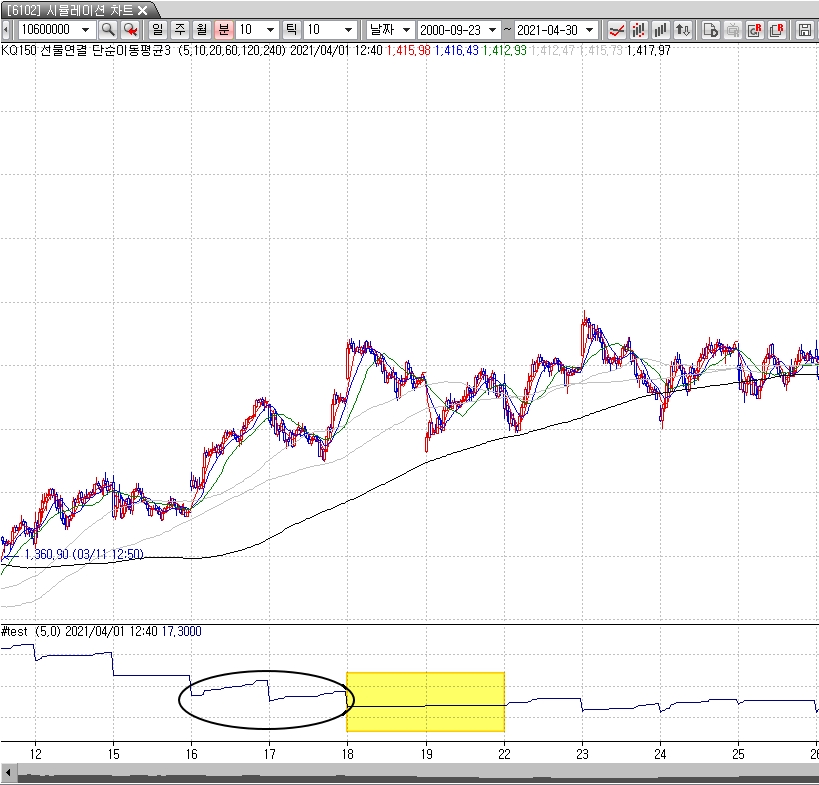Click the document with arrow icon
The image size is (819, 785).
(711, 30)
